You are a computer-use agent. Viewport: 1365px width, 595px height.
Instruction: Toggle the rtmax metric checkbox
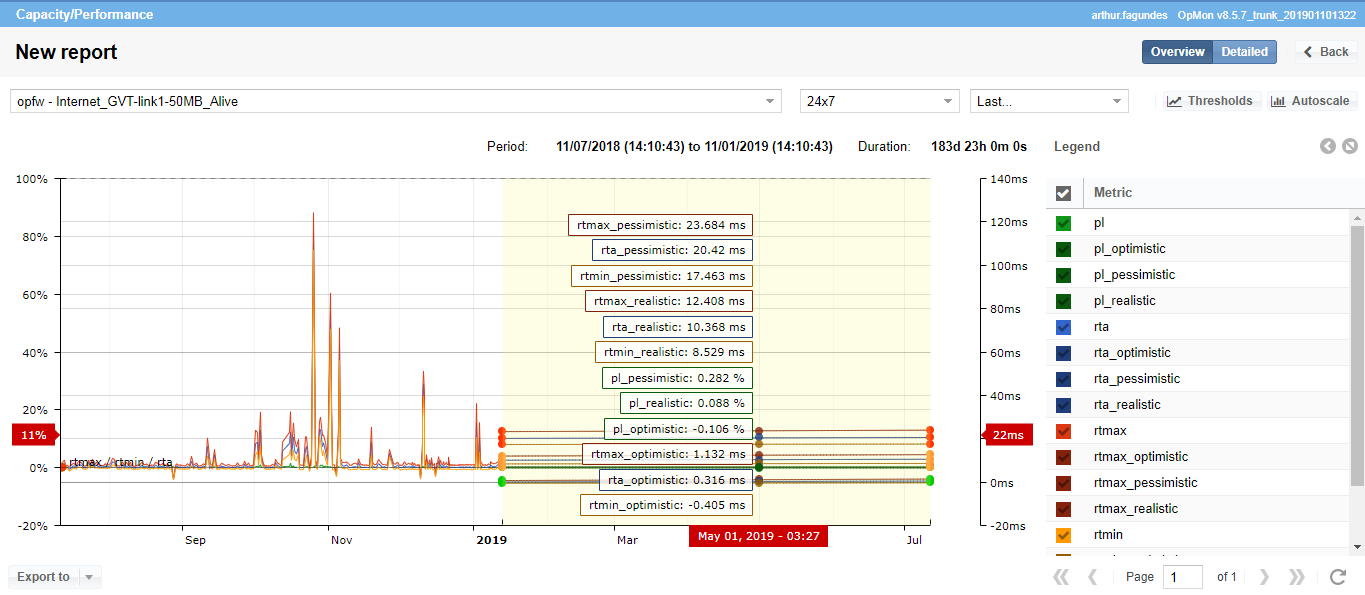point(1064,431)
